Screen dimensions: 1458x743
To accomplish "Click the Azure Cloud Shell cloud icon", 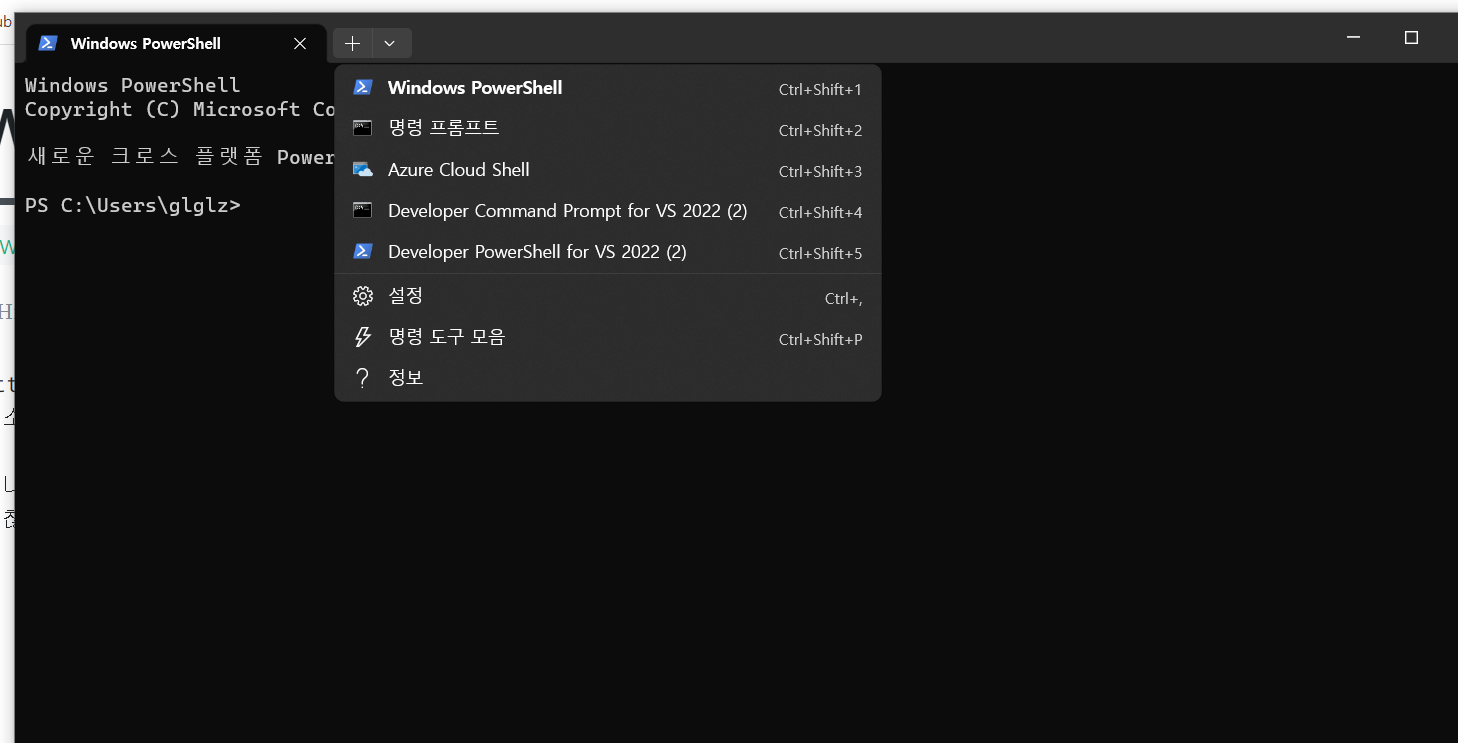I will click(x=363, y=170).
